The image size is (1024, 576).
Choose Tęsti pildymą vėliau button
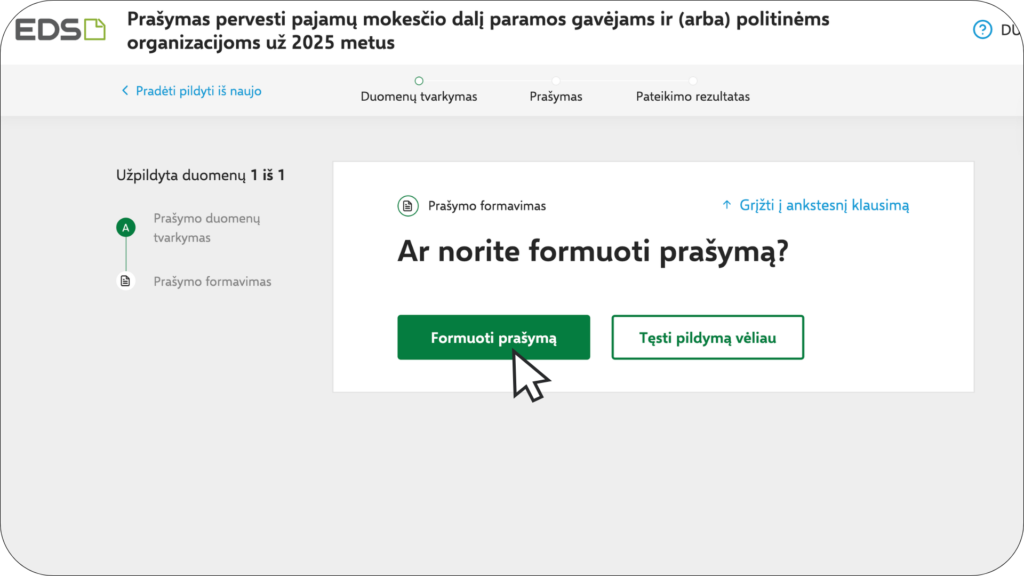pos(707,338)
